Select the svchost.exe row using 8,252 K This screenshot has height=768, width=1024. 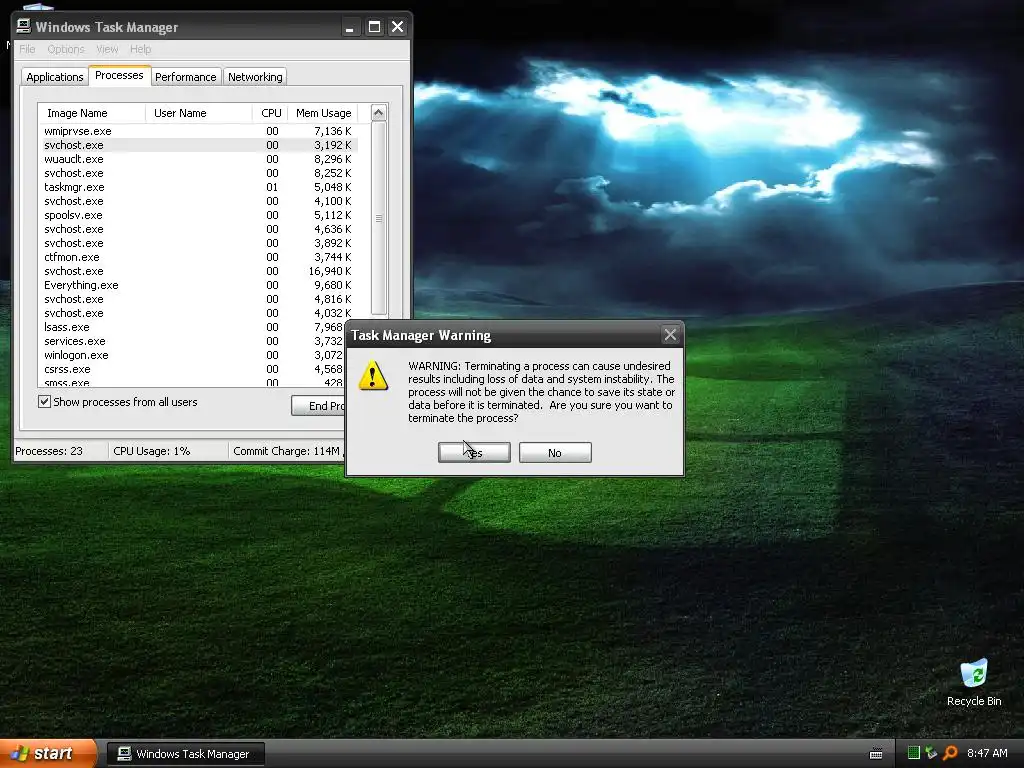coord(198,173)
